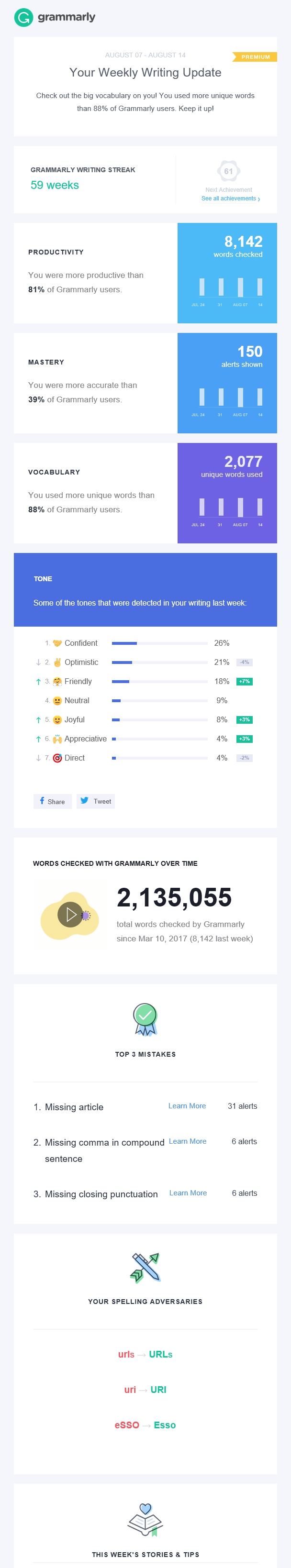Screen dimensions: 291x1568
Task: Open See all achievements link
Action: coord(230,199)
